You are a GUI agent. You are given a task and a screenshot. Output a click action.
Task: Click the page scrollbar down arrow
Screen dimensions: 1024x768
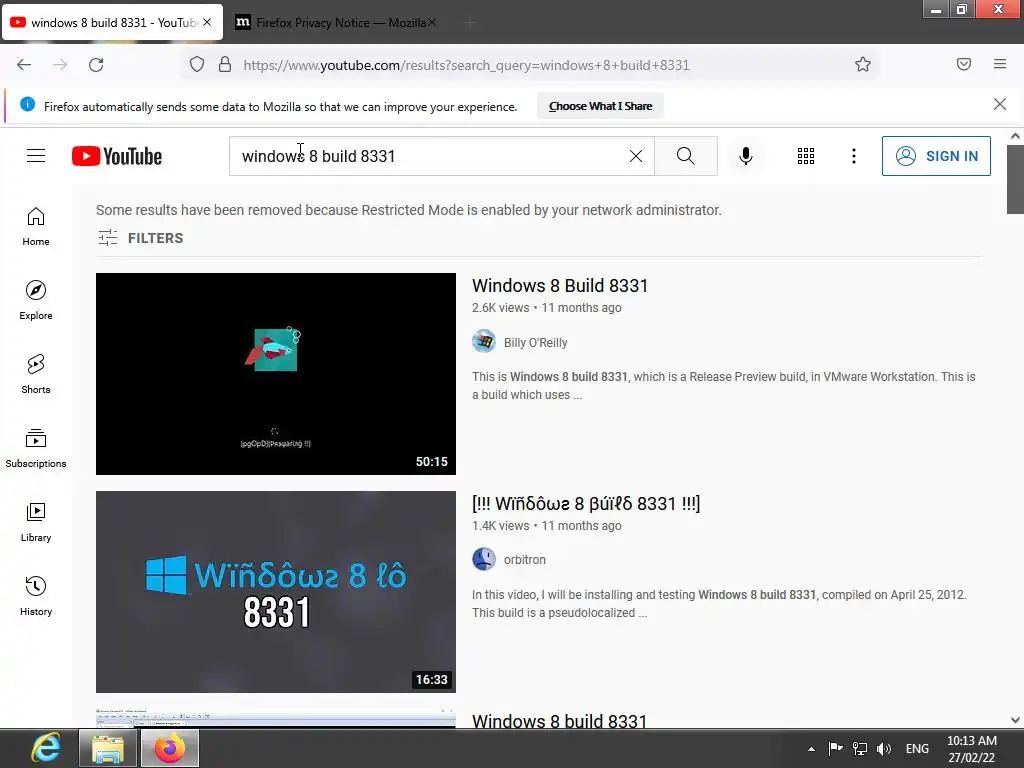pos(1015,720)
